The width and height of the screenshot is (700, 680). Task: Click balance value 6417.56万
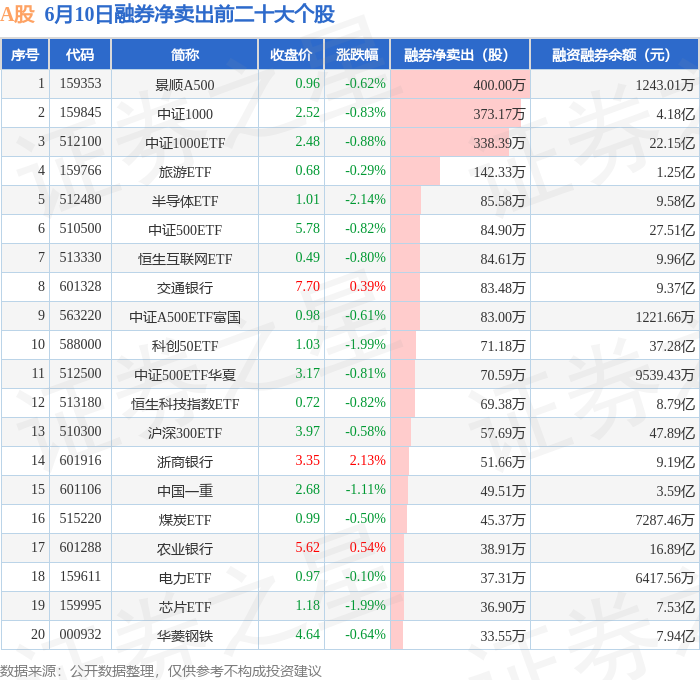click(x=665, y=578)
